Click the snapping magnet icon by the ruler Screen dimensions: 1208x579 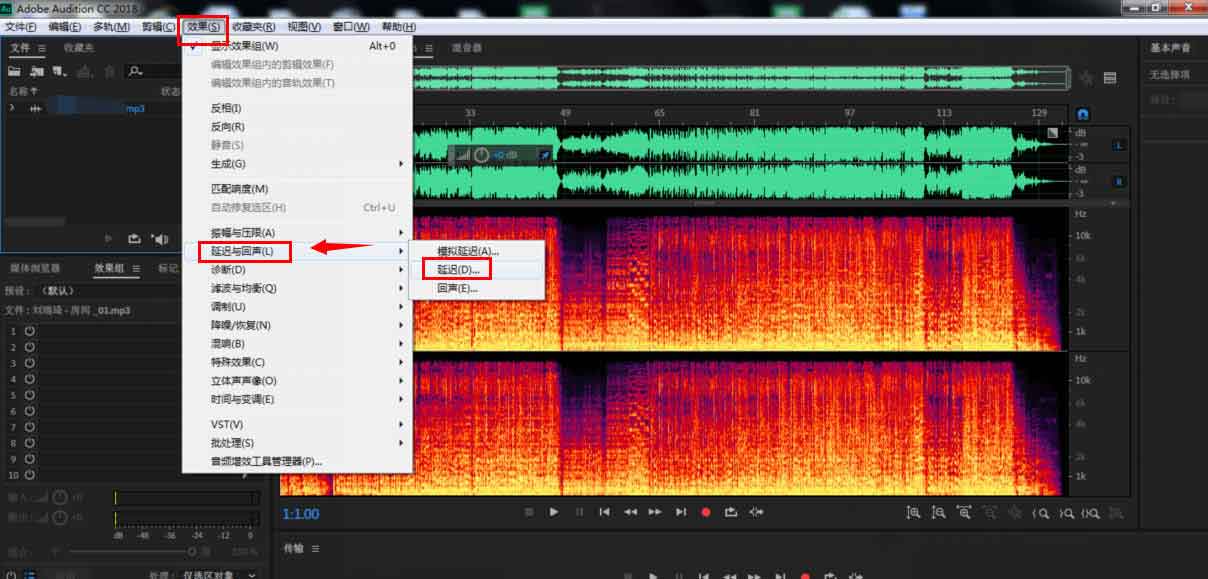[1082, 114]
